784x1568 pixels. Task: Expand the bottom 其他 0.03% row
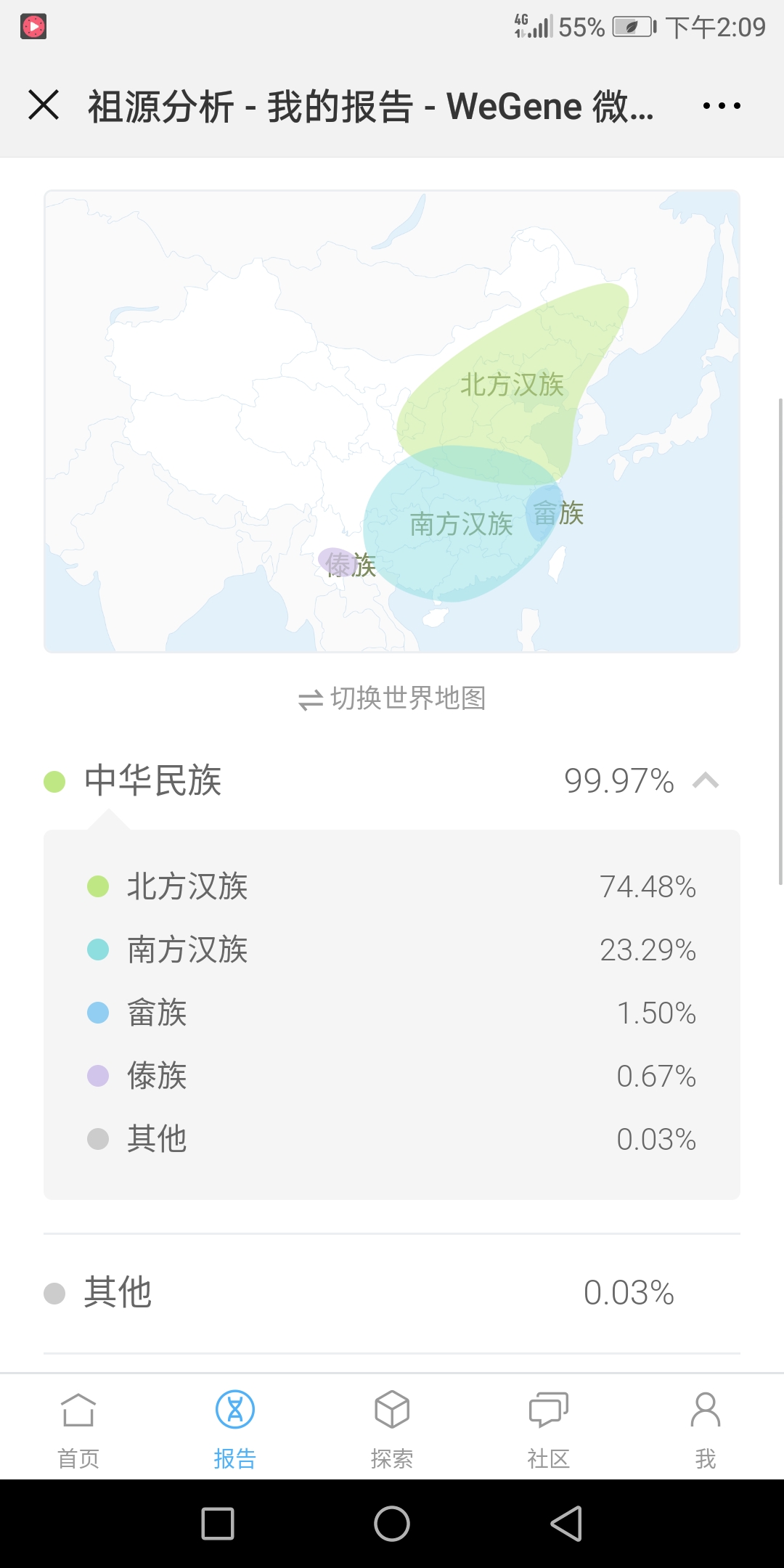click(x=392, y=1293)
